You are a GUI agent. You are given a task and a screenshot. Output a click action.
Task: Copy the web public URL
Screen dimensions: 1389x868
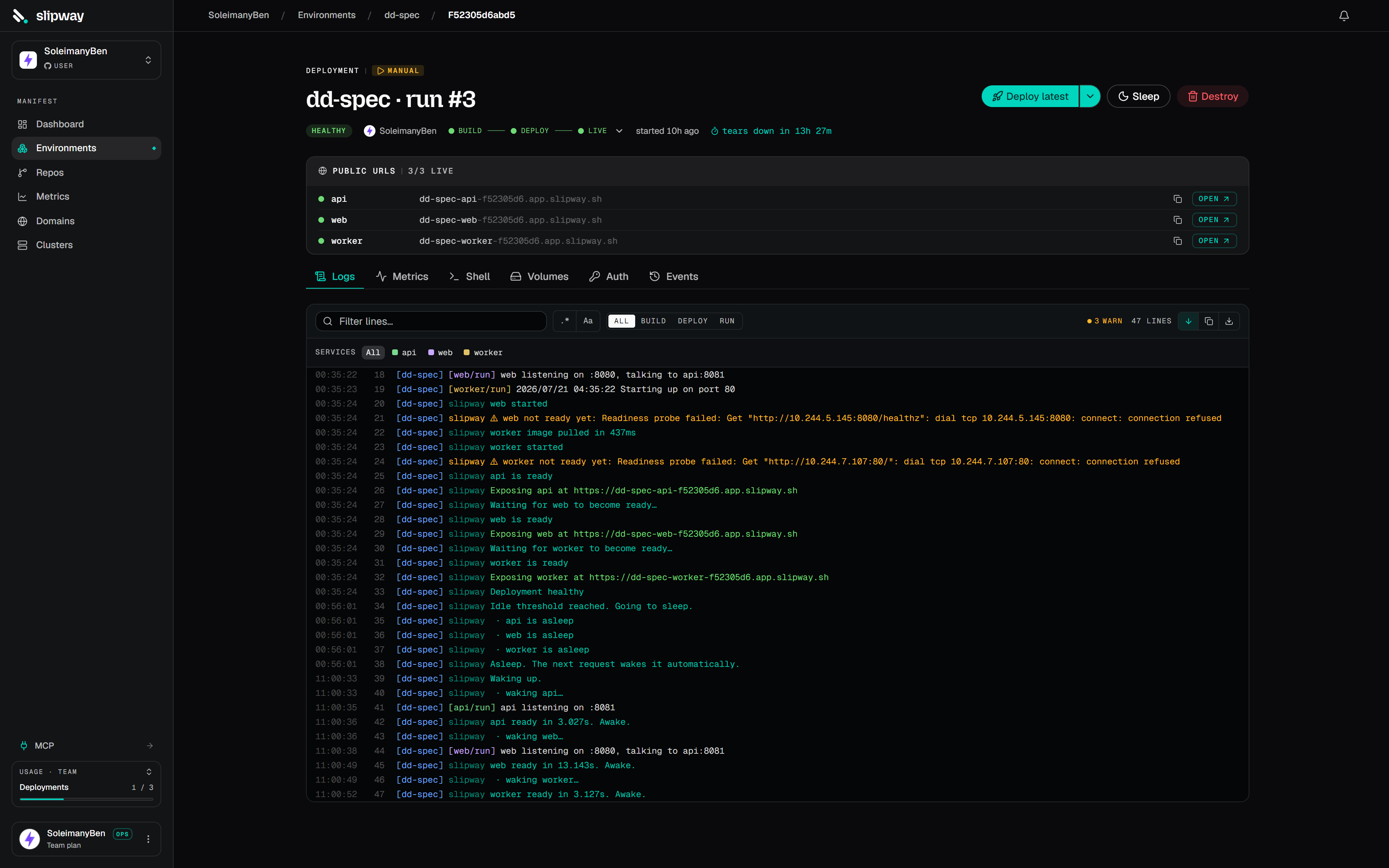[1177, 220]
